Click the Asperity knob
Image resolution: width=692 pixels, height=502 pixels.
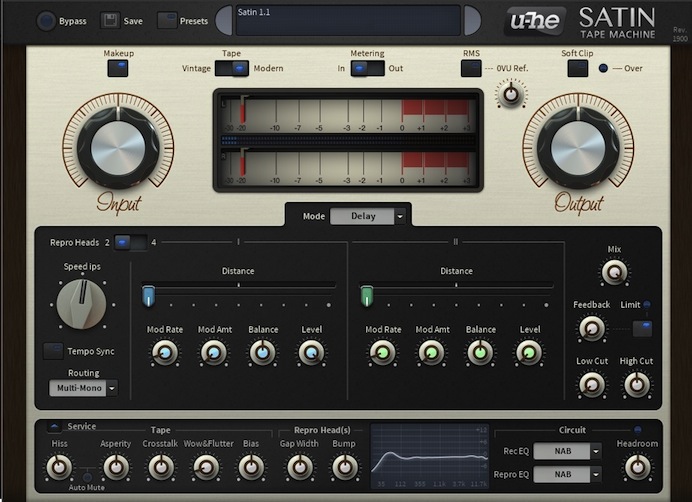click(x=116, y=467)
